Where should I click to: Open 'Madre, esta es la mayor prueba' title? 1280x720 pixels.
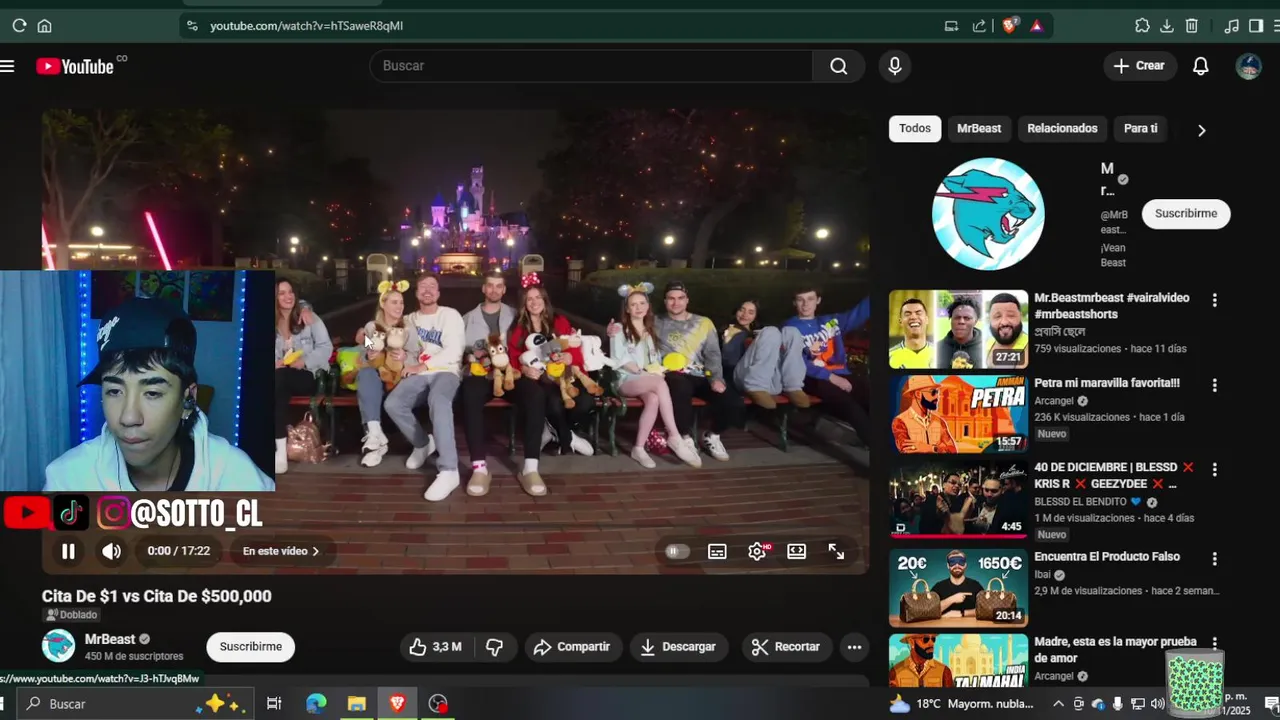click(x=1115, y=649)
